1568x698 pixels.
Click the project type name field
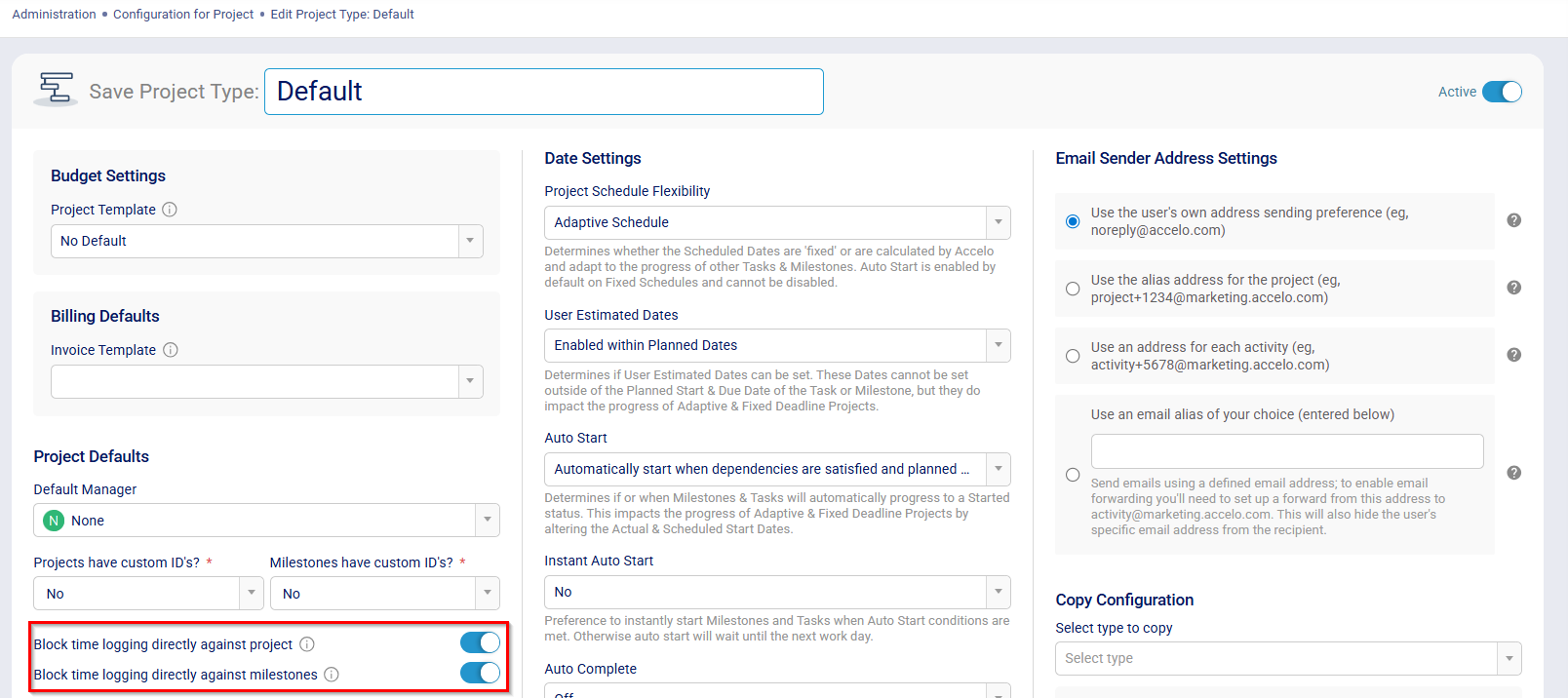[543, 92]
